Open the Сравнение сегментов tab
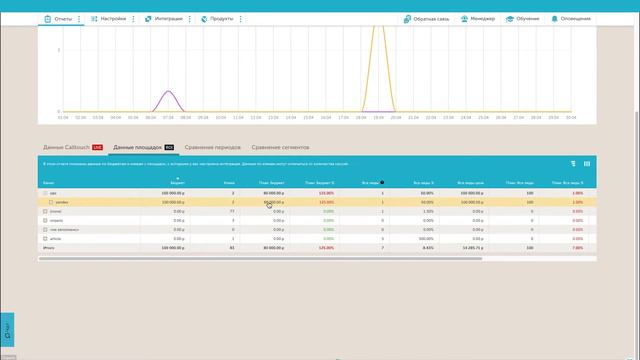Image resolution: width=640 pixels, height=360 pixels. click(x=280, y=147)
